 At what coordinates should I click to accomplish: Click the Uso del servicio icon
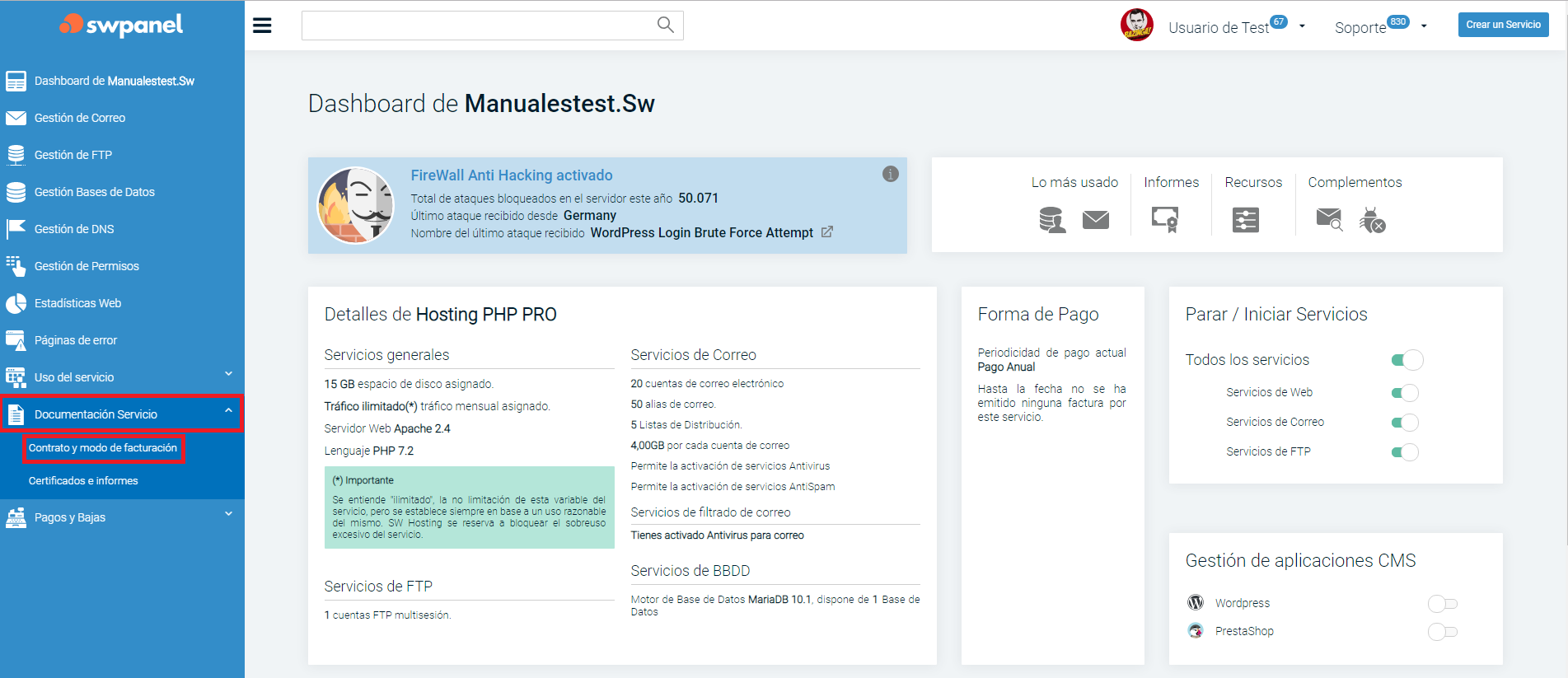click(x=16, y=377)
